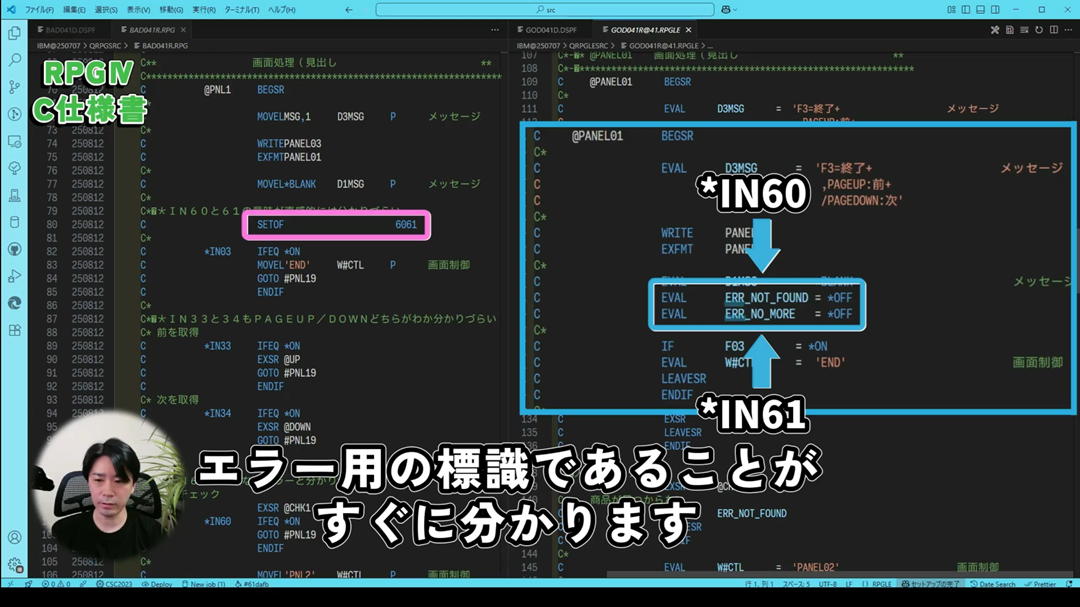This screenshot has width=1080, height=607.
Task: Open the Source Control view
Action: coord(14,87)
